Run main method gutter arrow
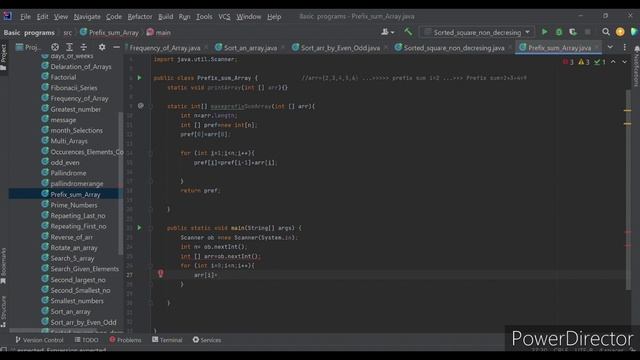 139,228
